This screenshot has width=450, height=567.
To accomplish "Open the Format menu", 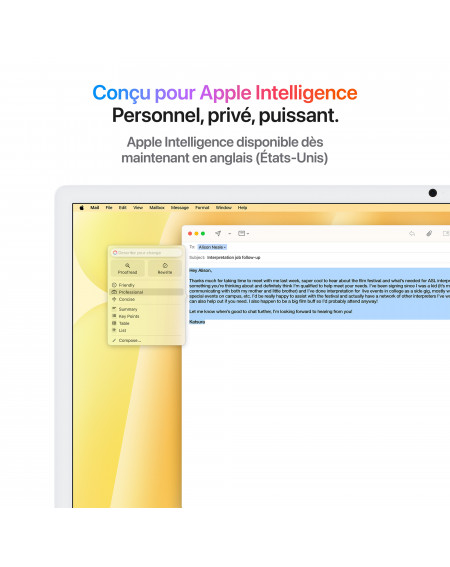I will [x=202, y=208].
